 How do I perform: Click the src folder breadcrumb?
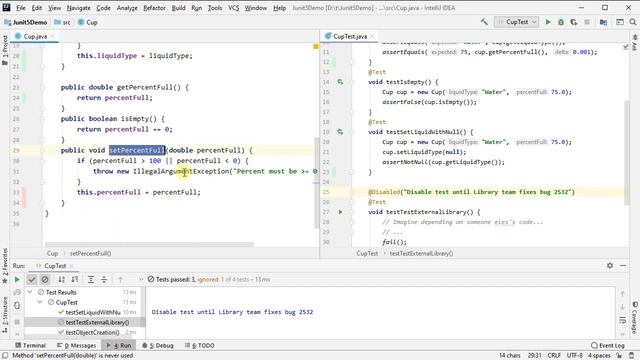pyautogui.click(x=62, y=22)
